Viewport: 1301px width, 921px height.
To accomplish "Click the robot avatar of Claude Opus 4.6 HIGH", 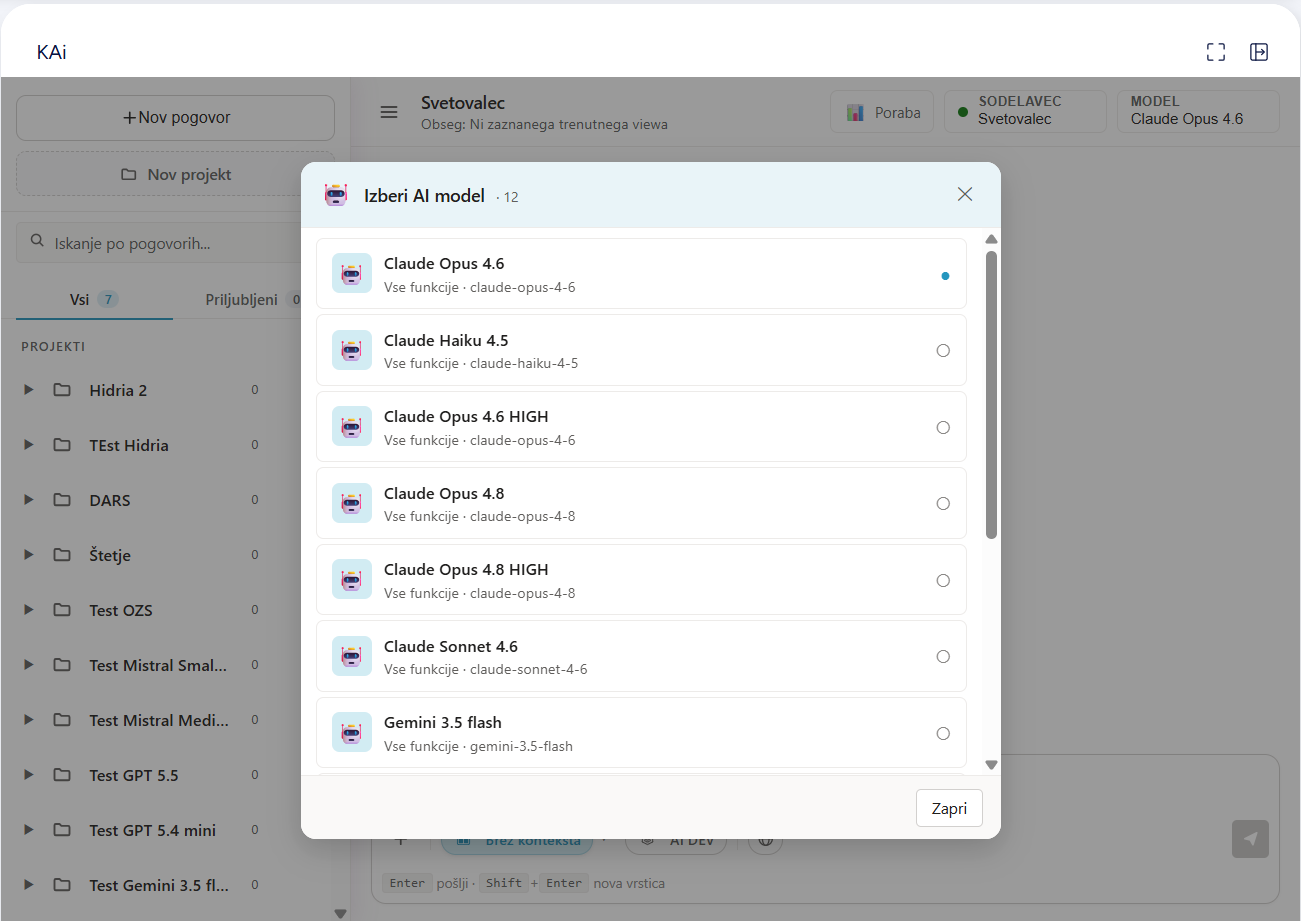I will [351, 427].
